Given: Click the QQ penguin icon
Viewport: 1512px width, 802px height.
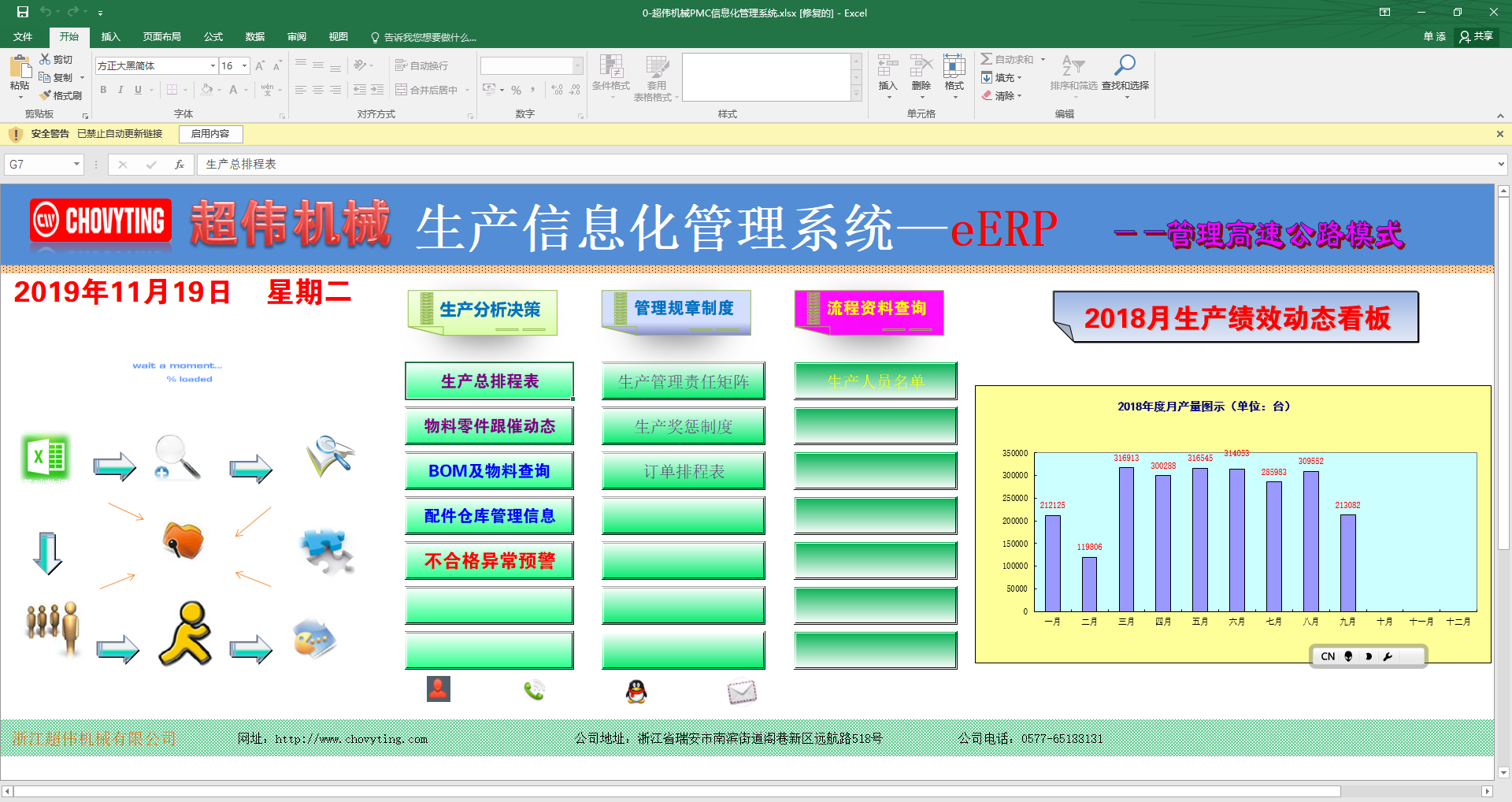Looking at the screenshot, I should tap(636, 691).
